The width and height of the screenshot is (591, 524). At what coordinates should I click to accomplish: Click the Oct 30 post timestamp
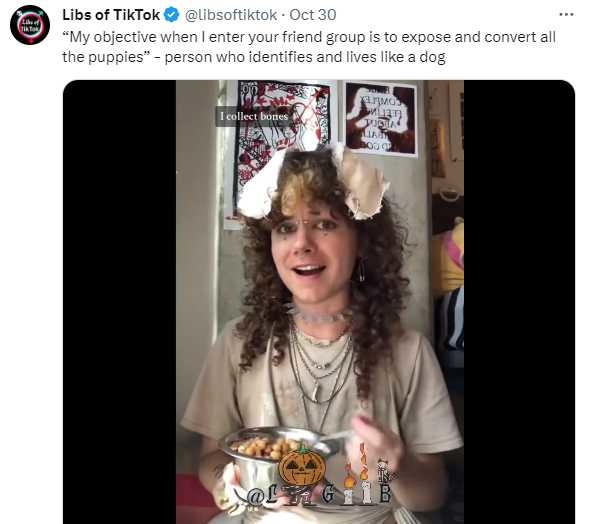click(312, 15)
